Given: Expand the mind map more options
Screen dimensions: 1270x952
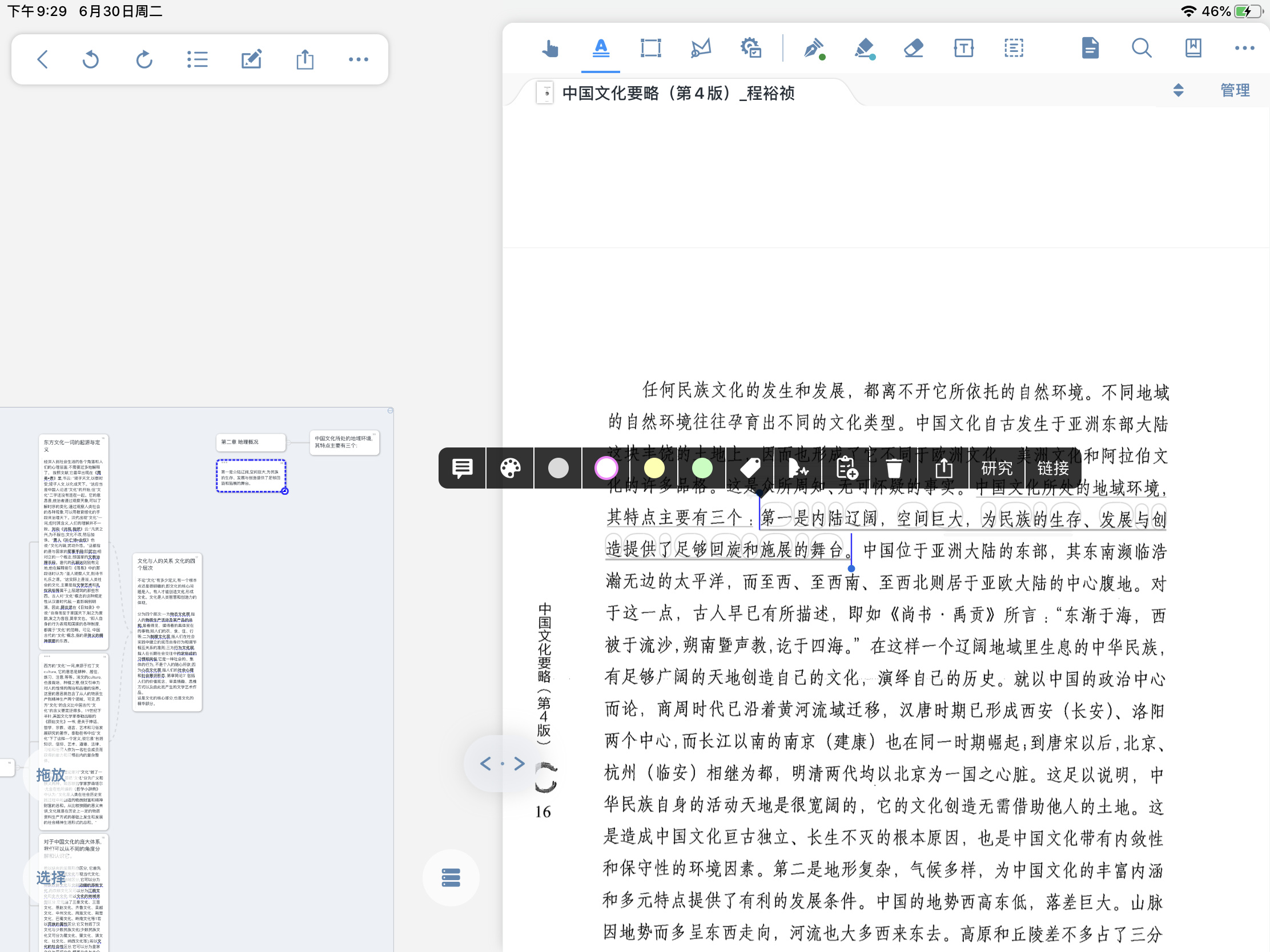Looking at the screenshot, I should tap(358, 59).
